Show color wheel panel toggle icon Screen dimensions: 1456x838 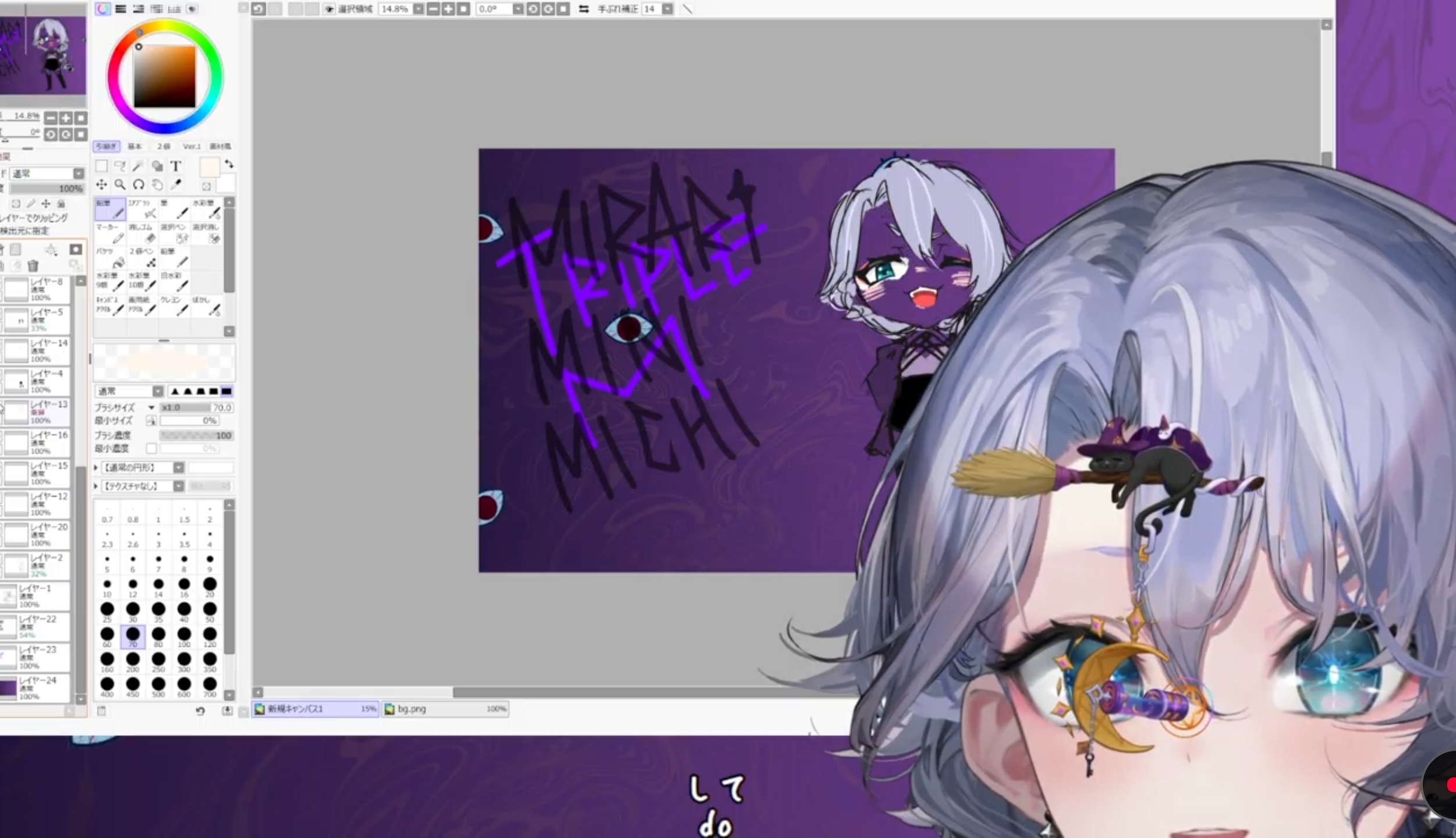click(103, 9)
